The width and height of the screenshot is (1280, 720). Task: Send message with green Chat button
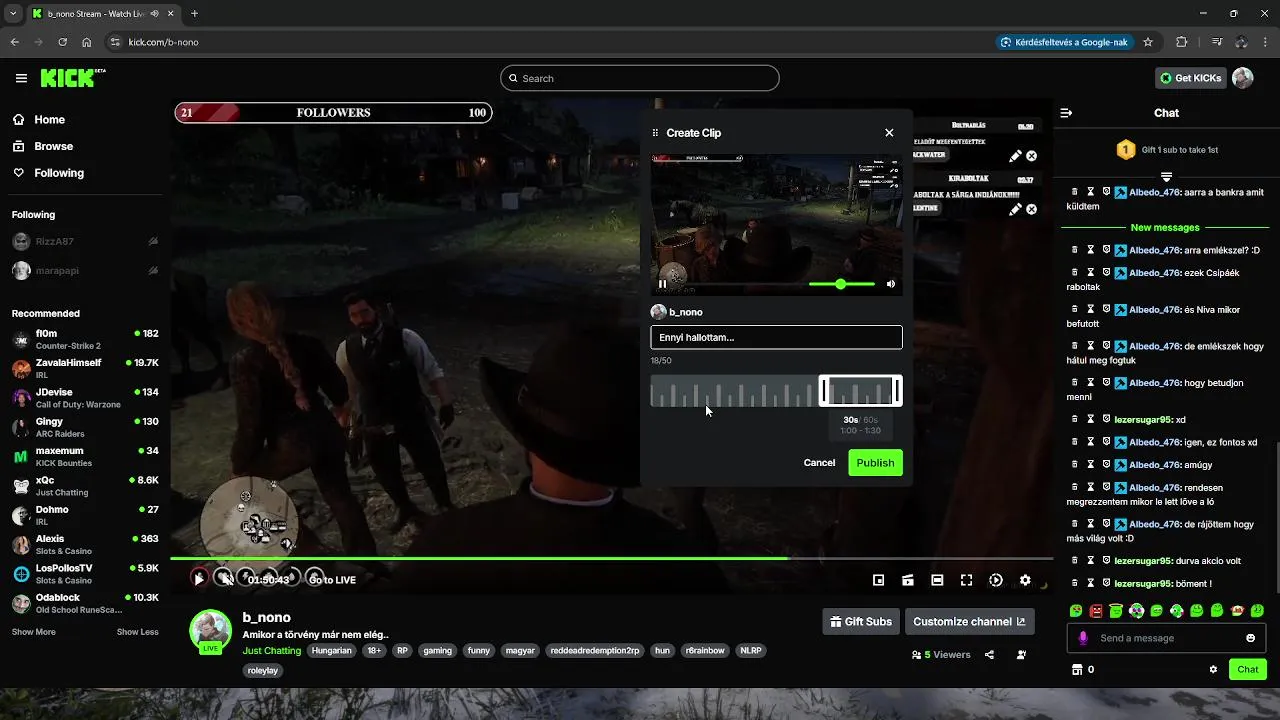pos(1248,669)
